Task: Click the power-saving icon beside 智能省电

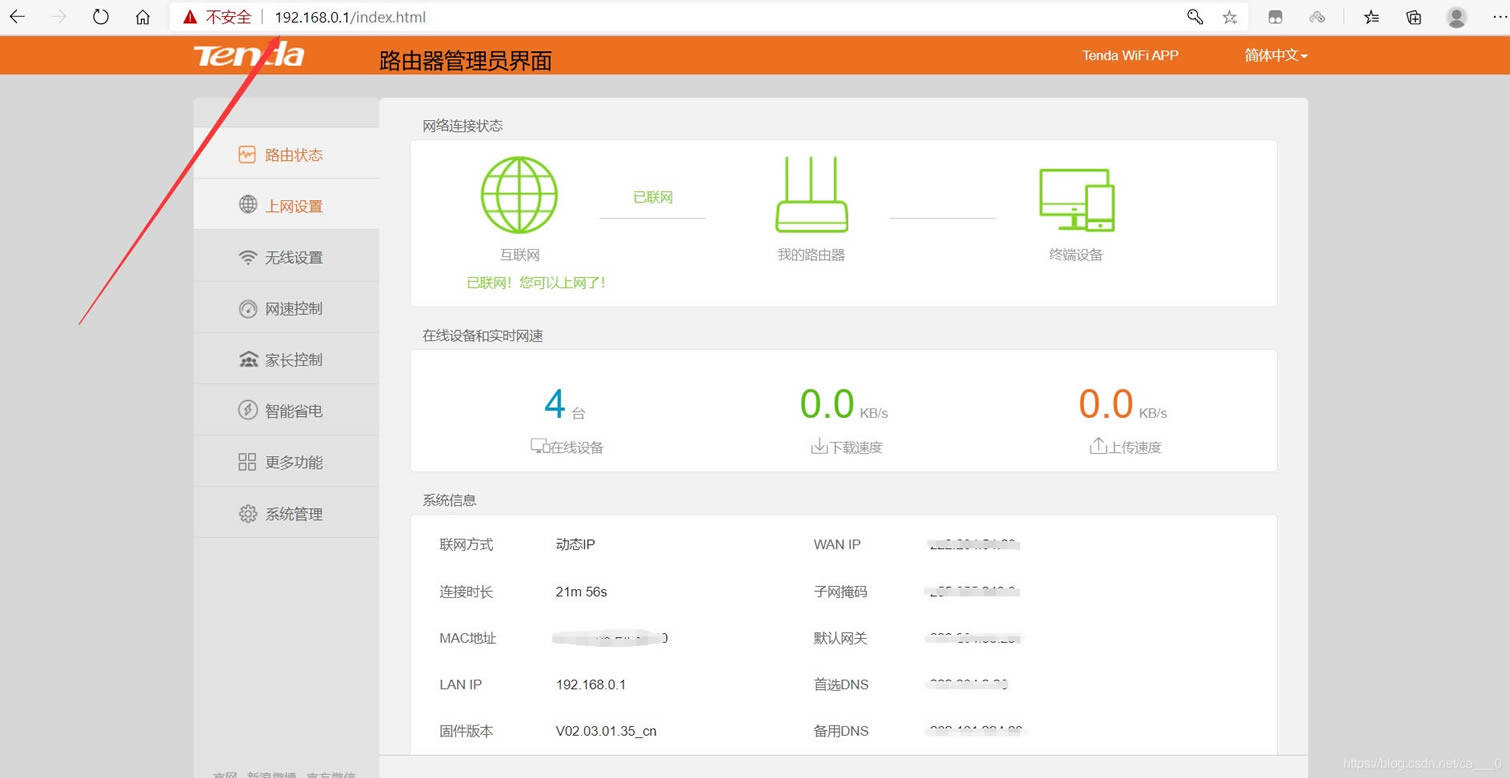Action: point(248,410)
